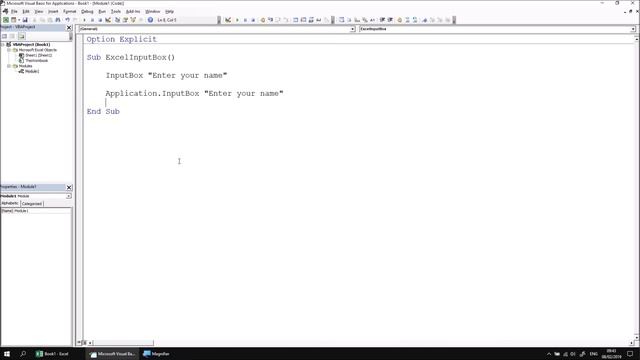The width and height of the screenshot is (640, 360).
Task: Open the Insert menu
Action: tap(53, 11)
